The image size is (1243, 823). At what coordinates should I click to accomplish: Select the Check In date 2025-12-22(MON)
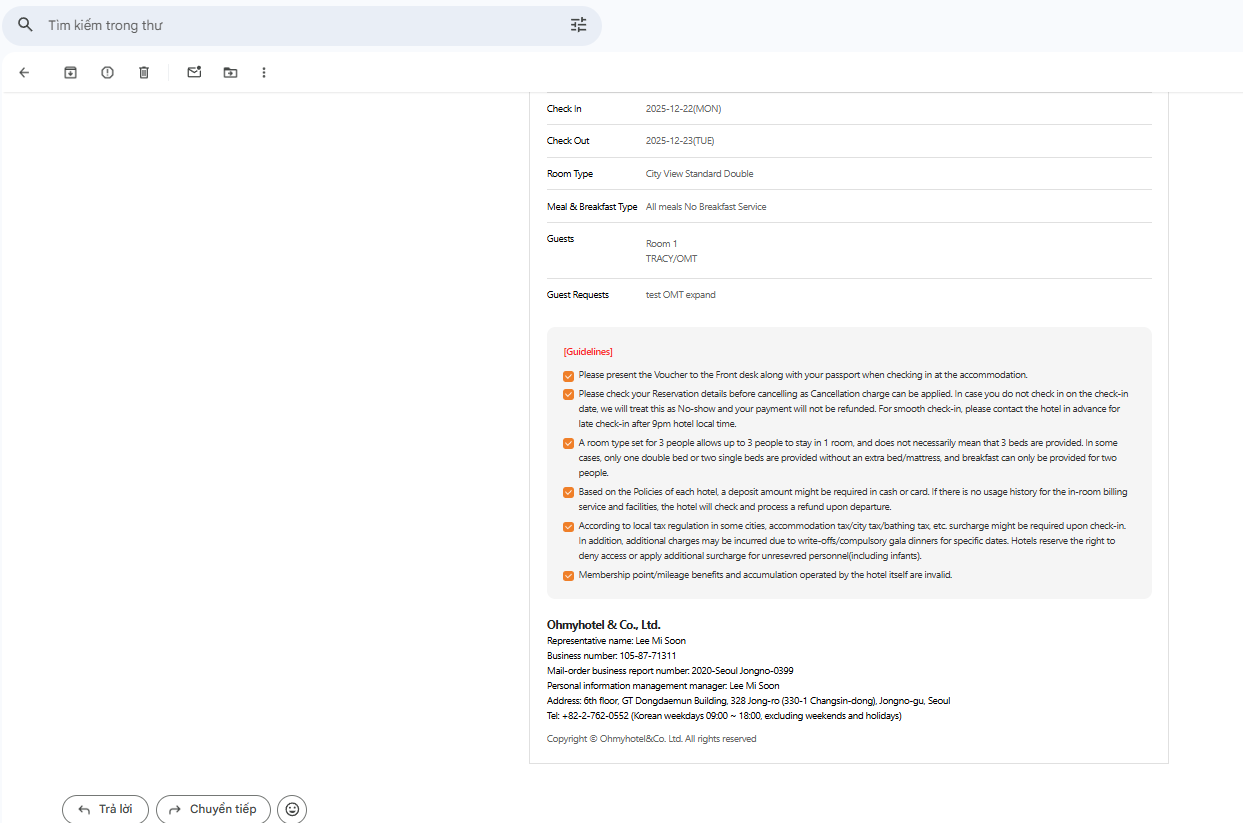683,109
